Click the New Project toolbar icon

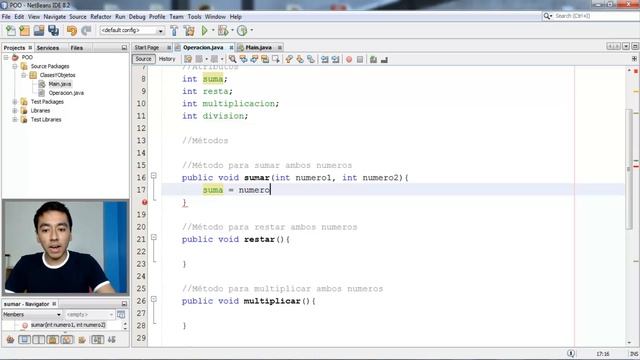[x=25, y=31]
